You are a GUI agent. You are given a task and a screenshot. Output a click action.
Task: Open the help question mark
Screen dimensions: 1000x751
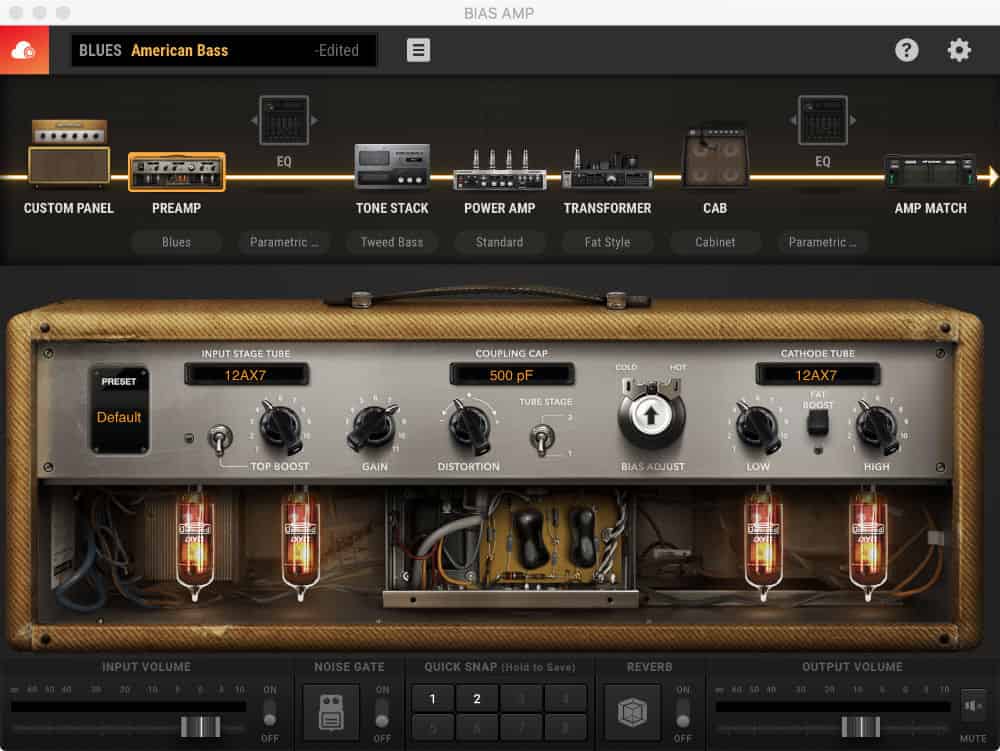tap(907, 50)
